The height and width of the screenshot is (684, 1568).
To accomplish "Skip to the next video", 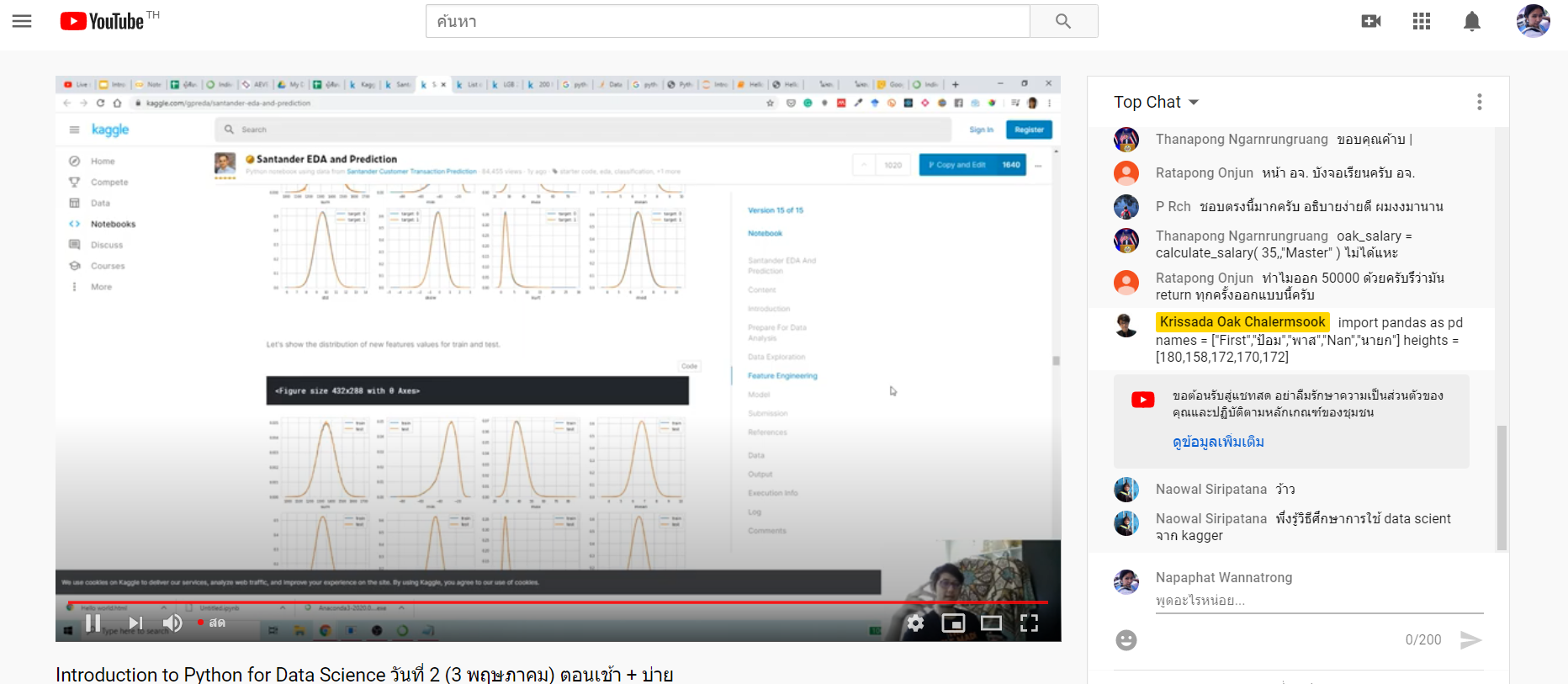I will coord(135,623).
